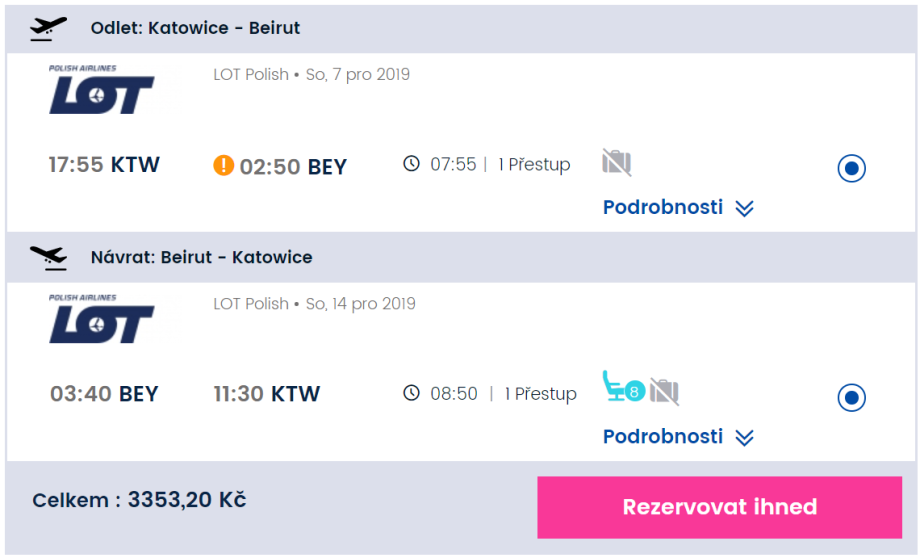The width and height of the screenshot is (920, 558).
Task: Select the outbound Katowice–Beirut flight radio button
Action: [851, 169]
